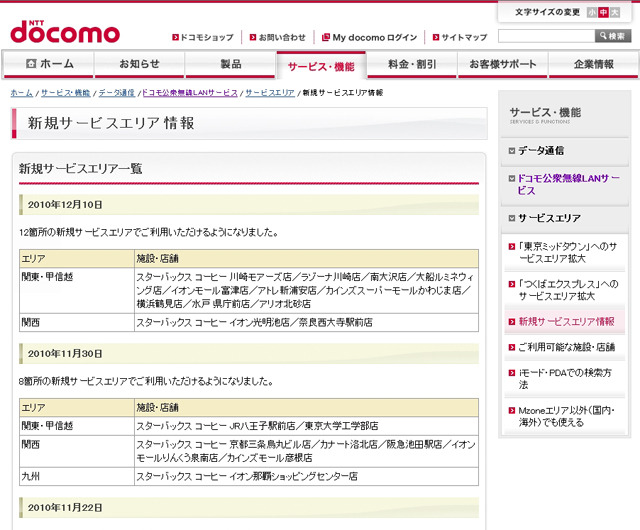
Task: Open ドコモ公衆無線LANサービス sidebar link
Action: click(x=569, y=185)
